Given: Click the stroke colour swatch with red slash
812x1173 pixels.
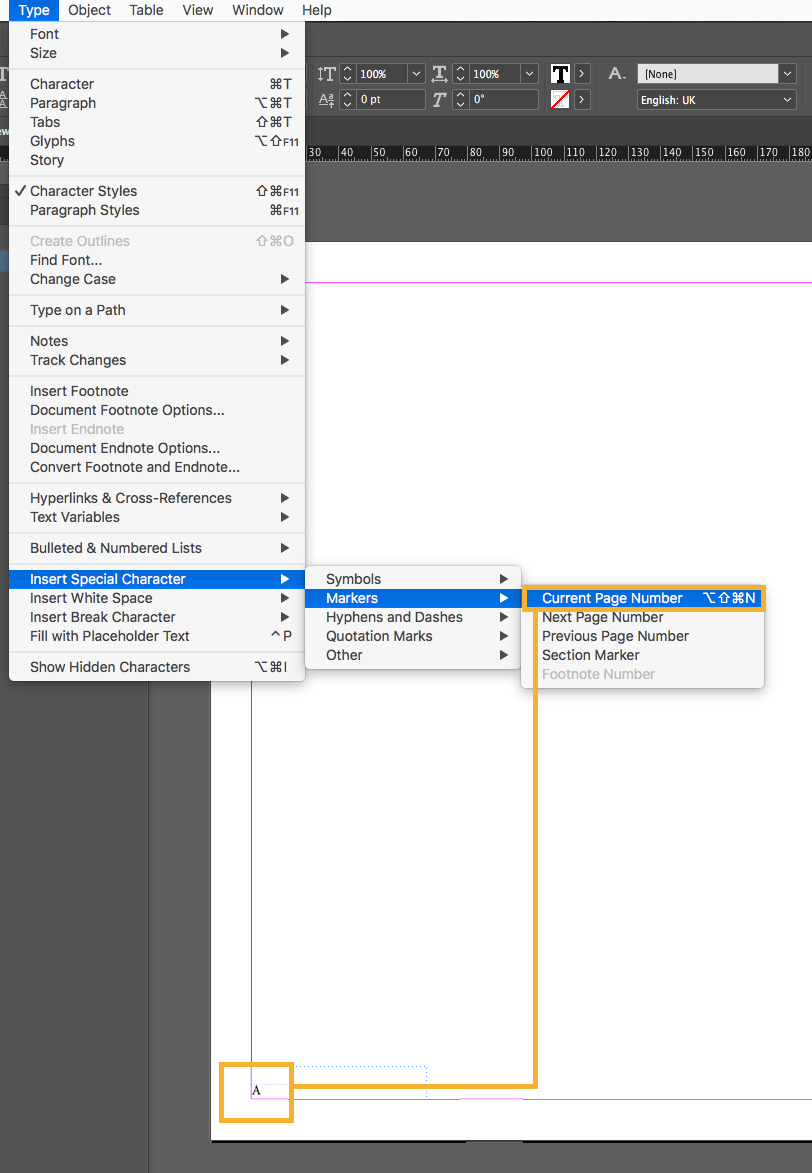Looking at the screenshot, I should [x=560, y=100].
